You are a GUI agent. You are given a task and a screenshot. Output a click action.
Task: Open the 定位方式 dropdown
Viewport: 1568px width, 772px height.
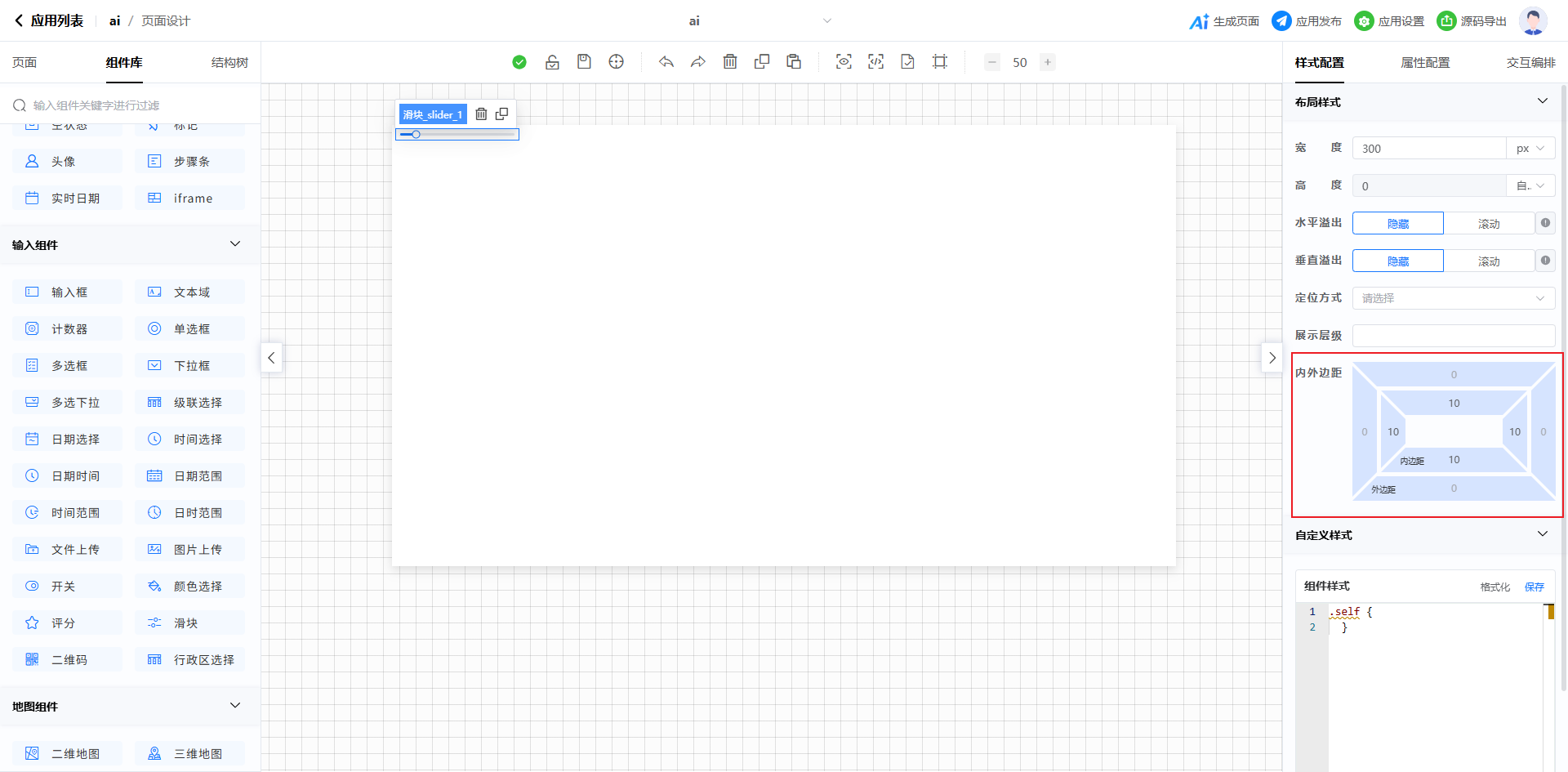(x=1453, y=298)
